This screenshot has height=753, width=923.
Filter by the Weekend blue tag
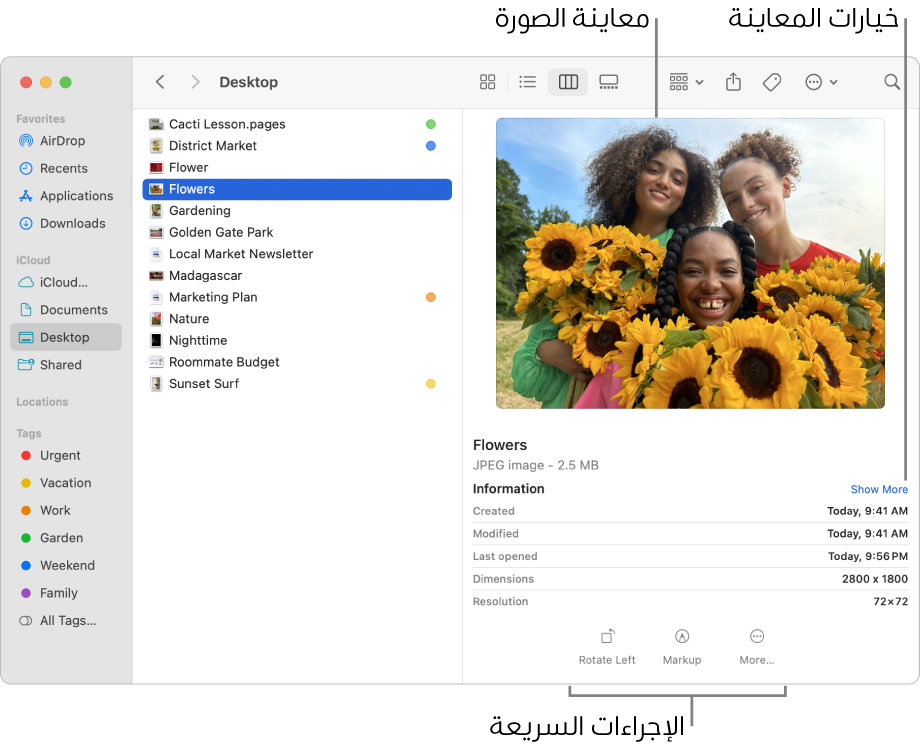click(67, 566)
